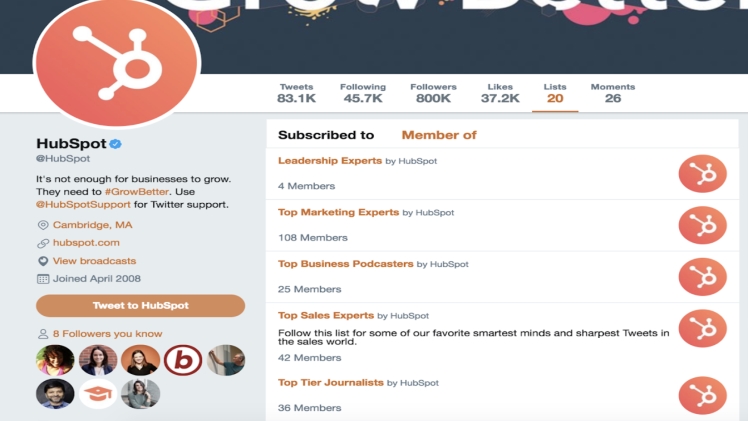Viewport: 748px width, 421px height.
Task: Open the '8 Followers you know' link
Action: point(107,334)
